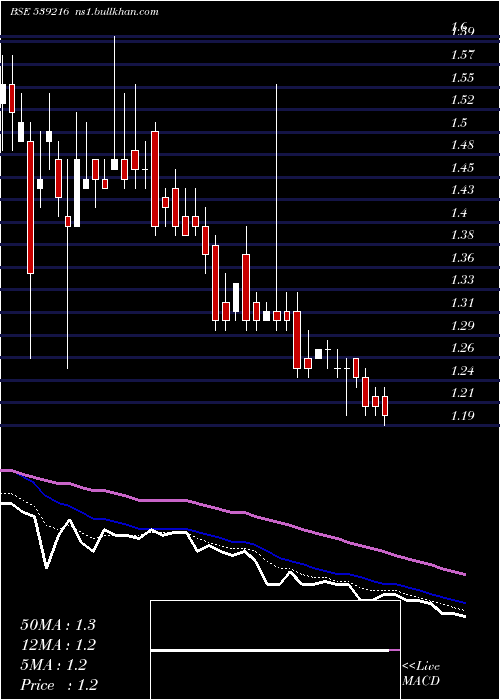Image resolution: width=500 pixels, height=700 pixels.
Task: Click the 12MA : 1.2 reading
Action: 58,644
